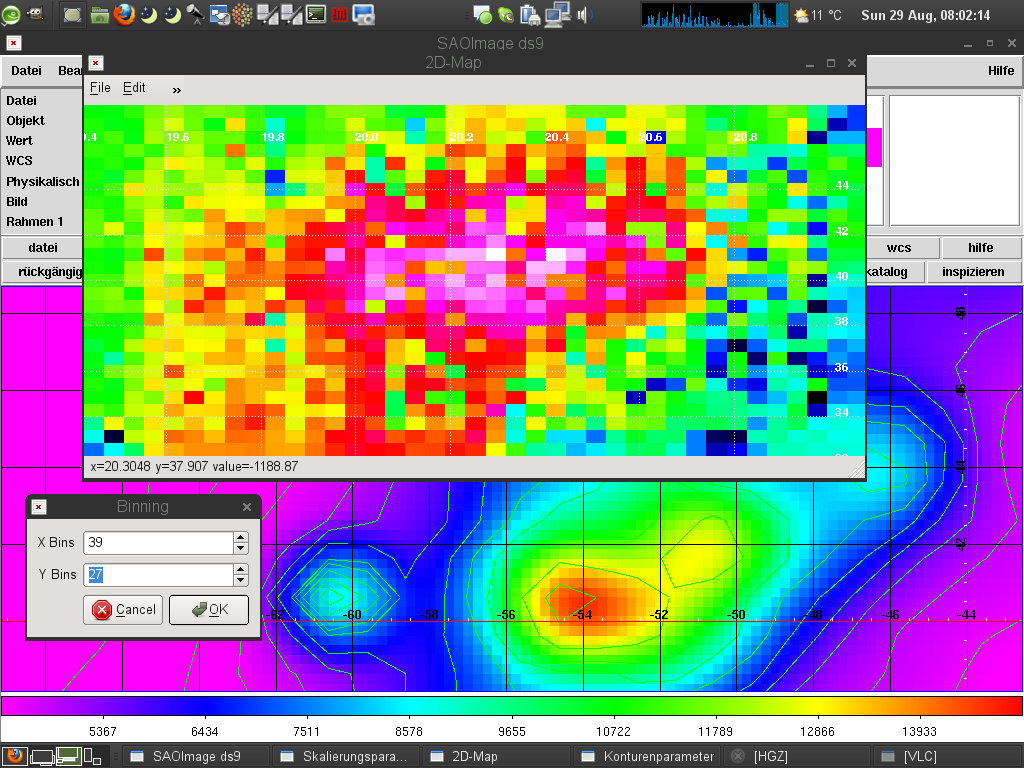Launch Firefox from the top panel

pos(124,14)
